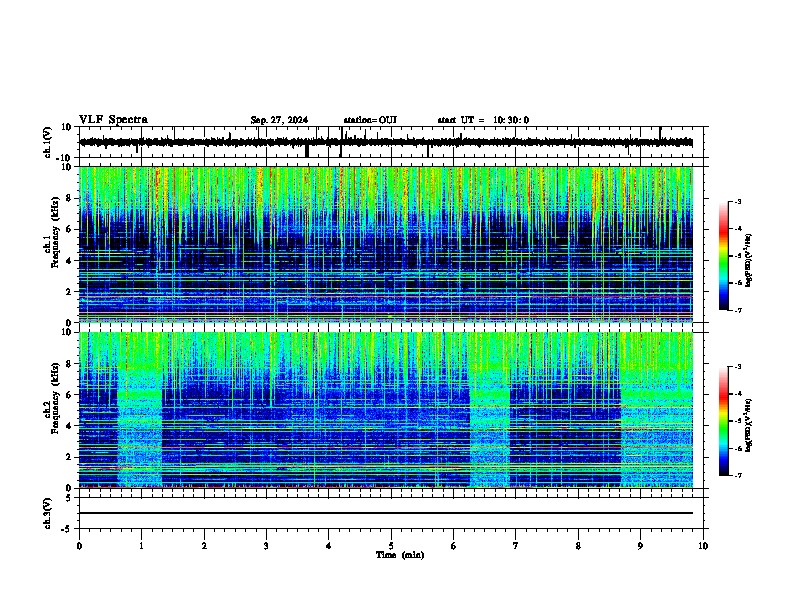The image size is (792, 612).
Task: Click the time axis tick label 0
Action: (79, 546)
